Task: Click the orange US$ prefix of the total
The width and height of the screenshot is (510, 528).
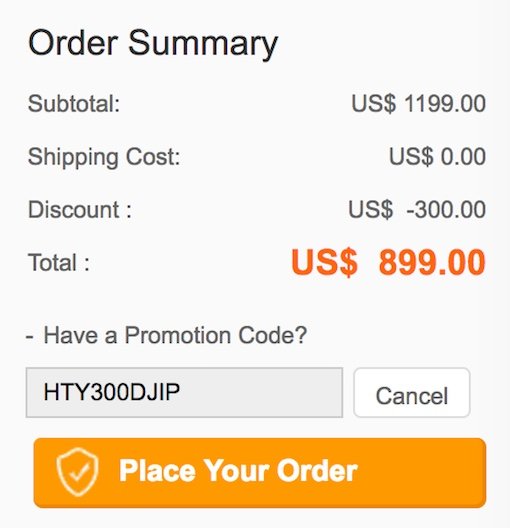Action: click(324, 262)
